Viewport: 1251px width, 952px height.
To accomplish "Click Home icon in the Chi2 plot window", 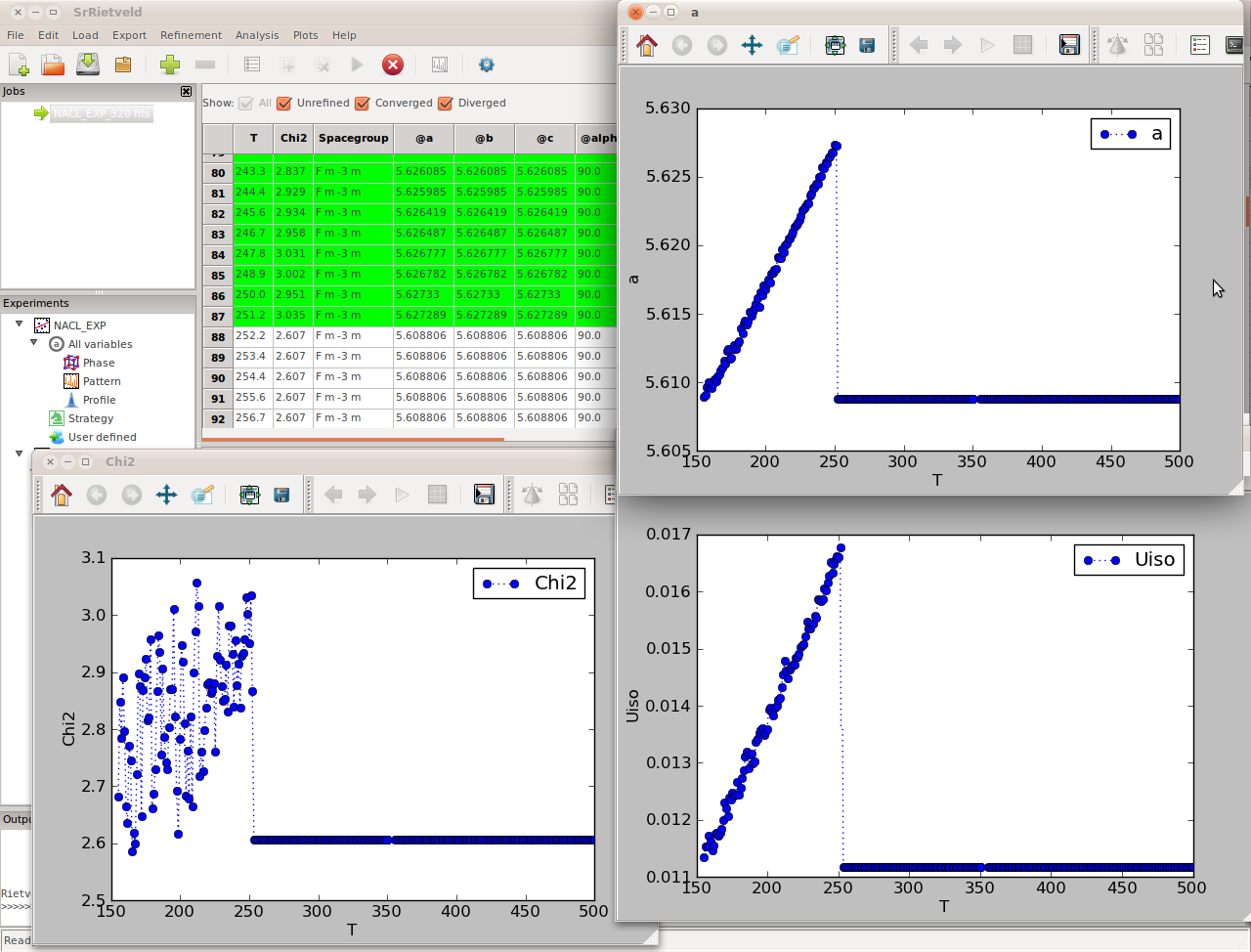I will coord(62,495).
